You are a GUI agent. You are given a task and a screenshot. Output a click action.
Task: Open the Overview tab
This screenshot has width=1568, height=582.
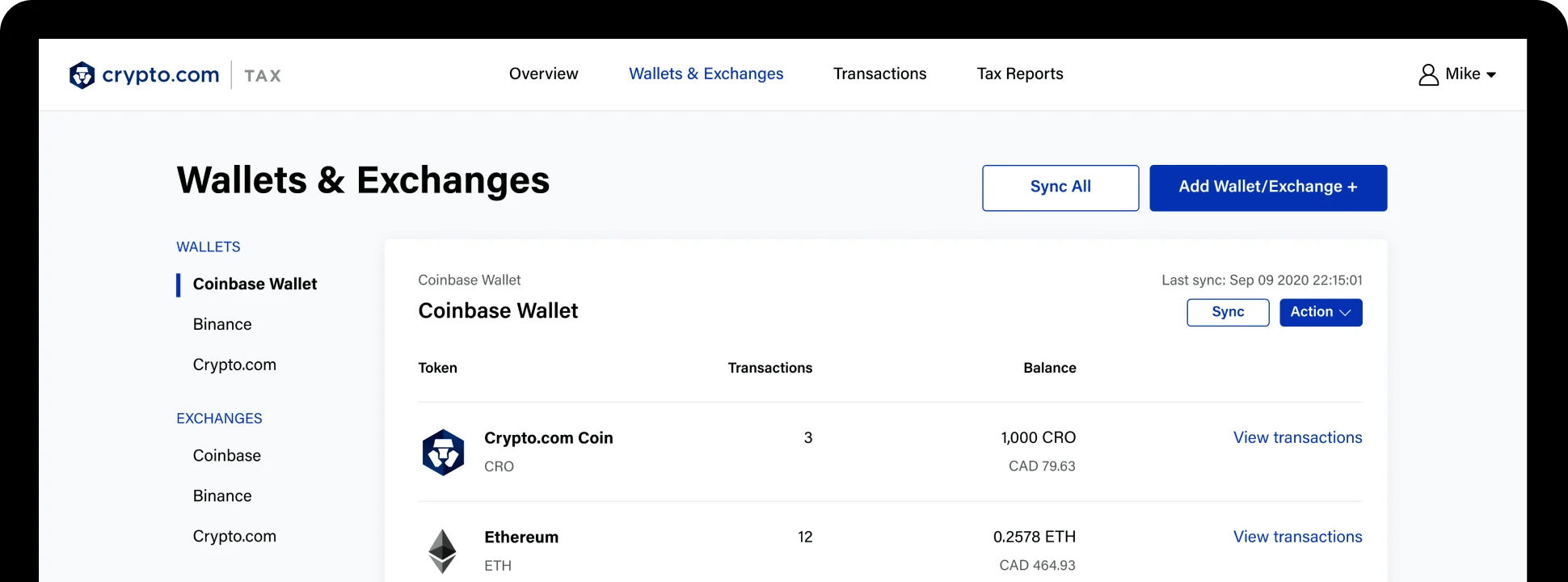[544, 74]
